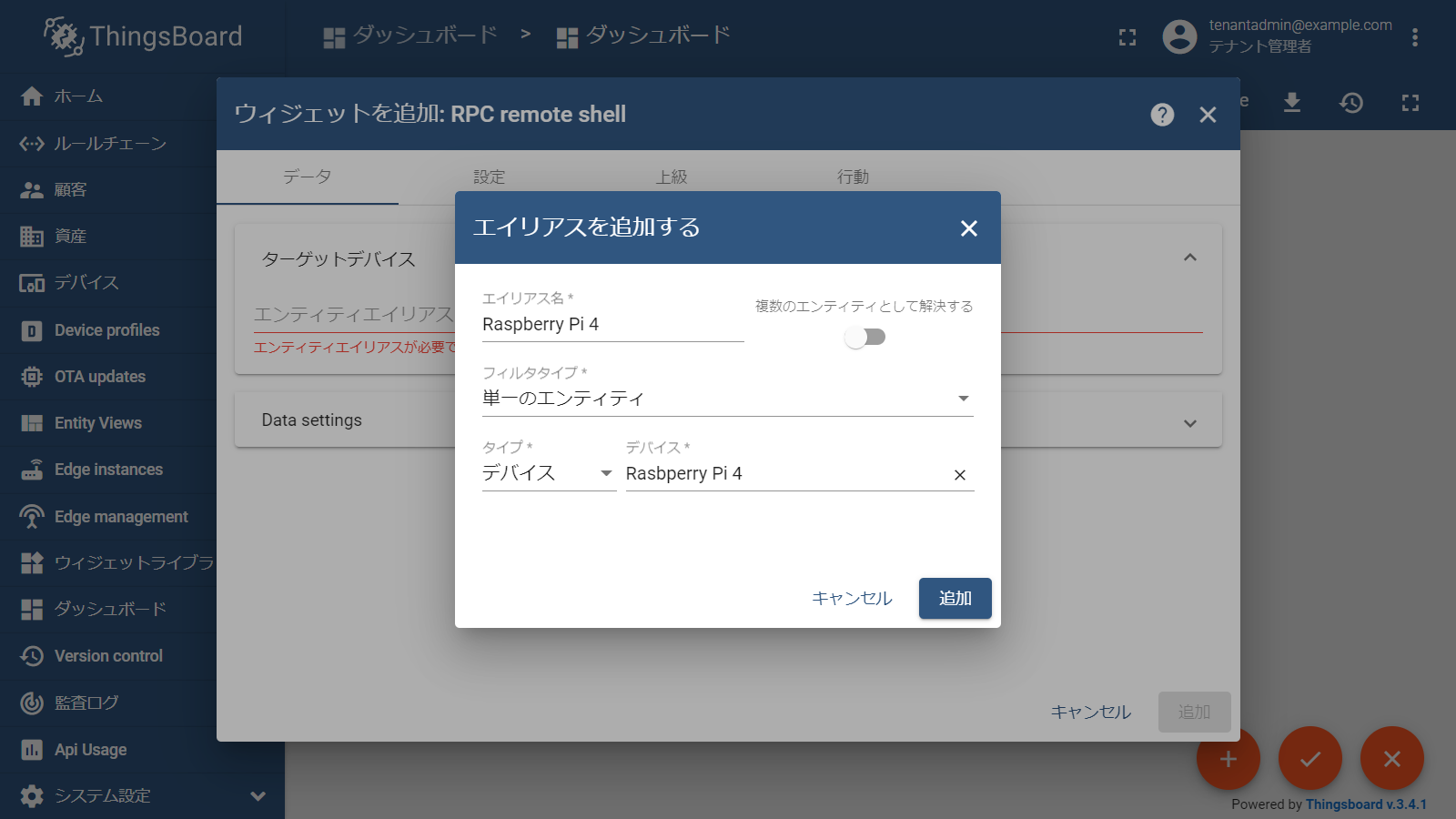Expand the Data settings panel
This screenshot has width=1456, height=819.
click(1189, 423)
